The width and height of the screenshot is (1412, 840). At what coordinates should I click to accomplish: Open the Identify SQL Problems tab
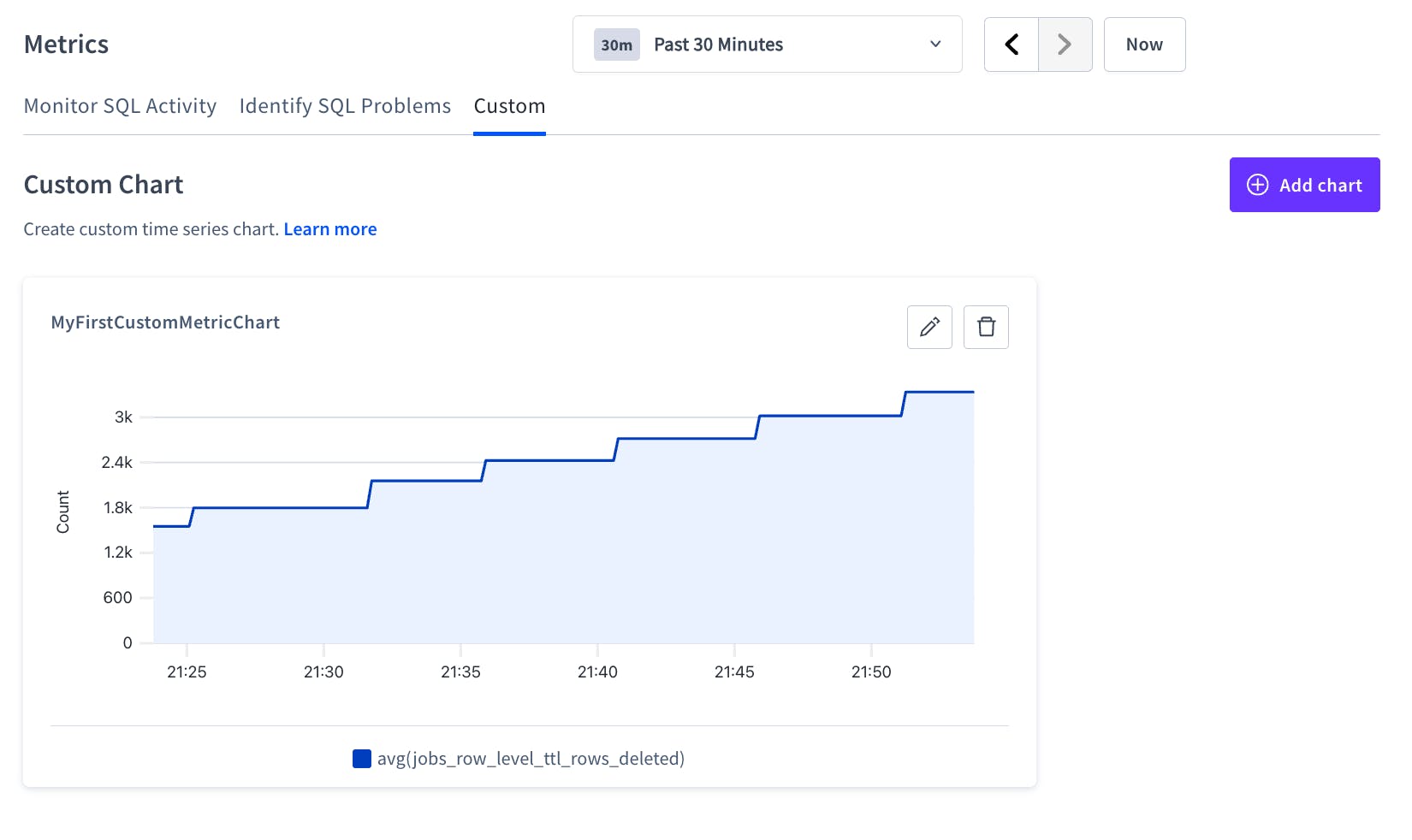point(344,105)
